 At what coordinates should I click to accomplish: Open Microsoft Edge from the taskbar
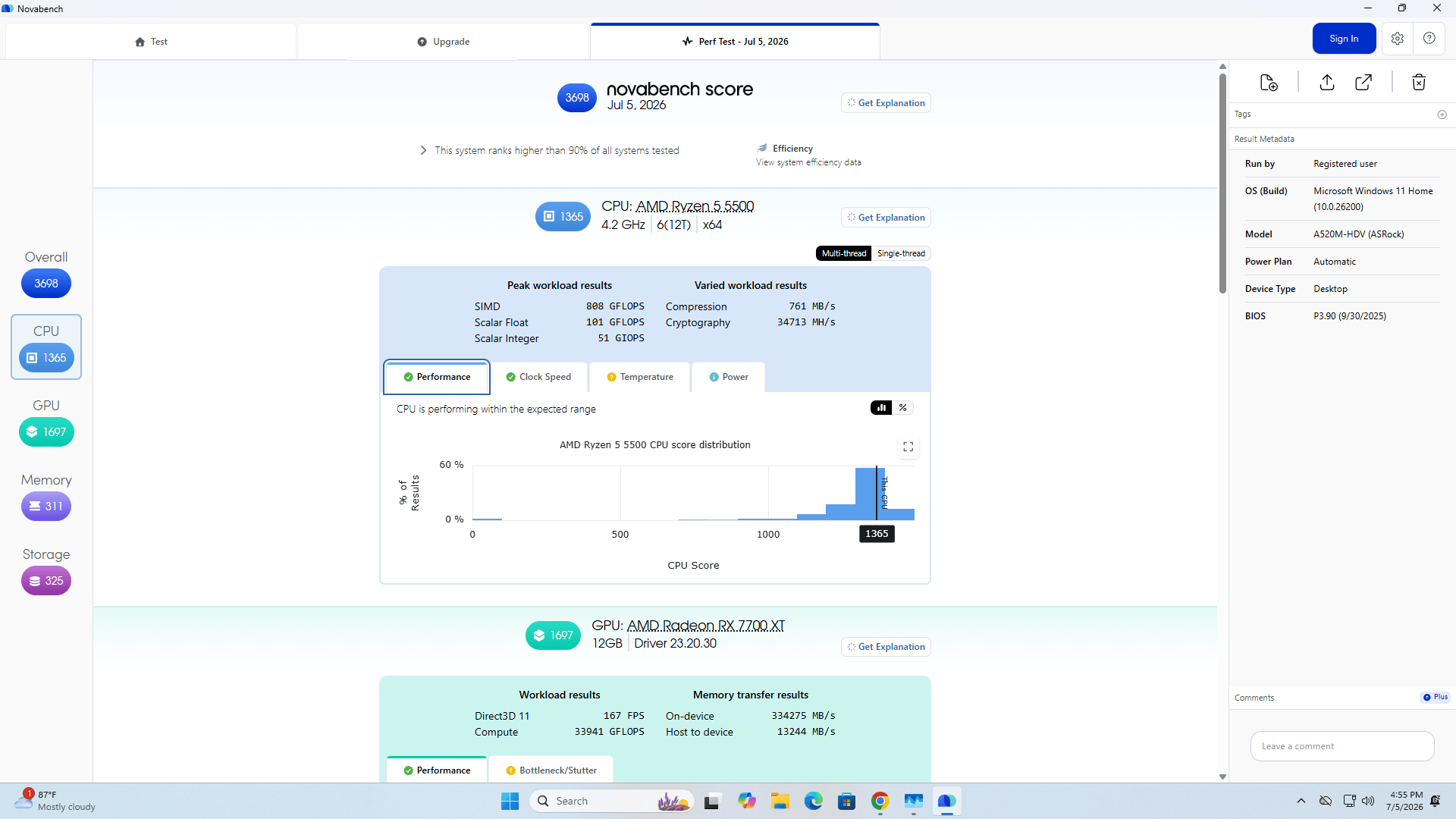pyautogui.click(x=814, y=801)
